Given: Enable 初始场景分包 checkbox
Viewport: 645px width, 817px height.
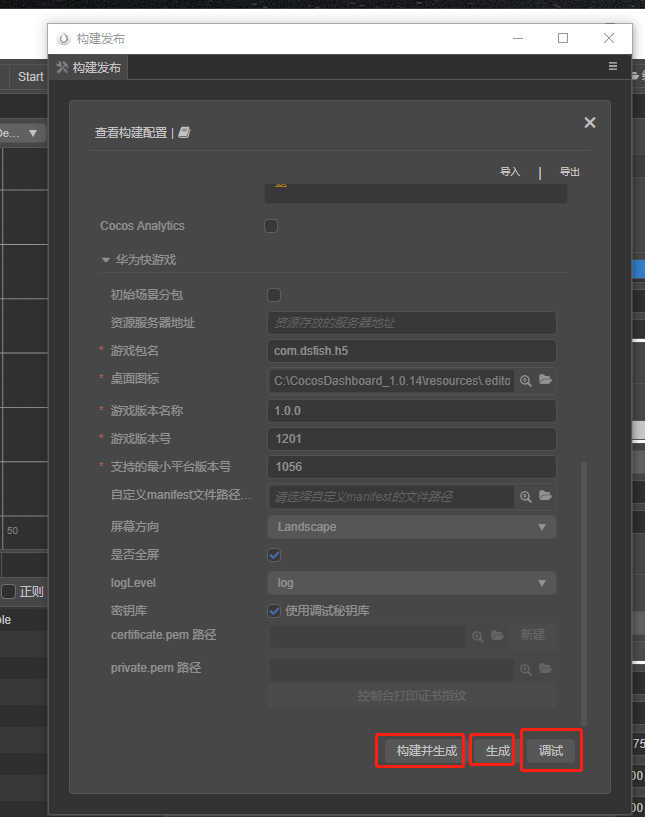Looking at the screenshot, I should point(274,295).
